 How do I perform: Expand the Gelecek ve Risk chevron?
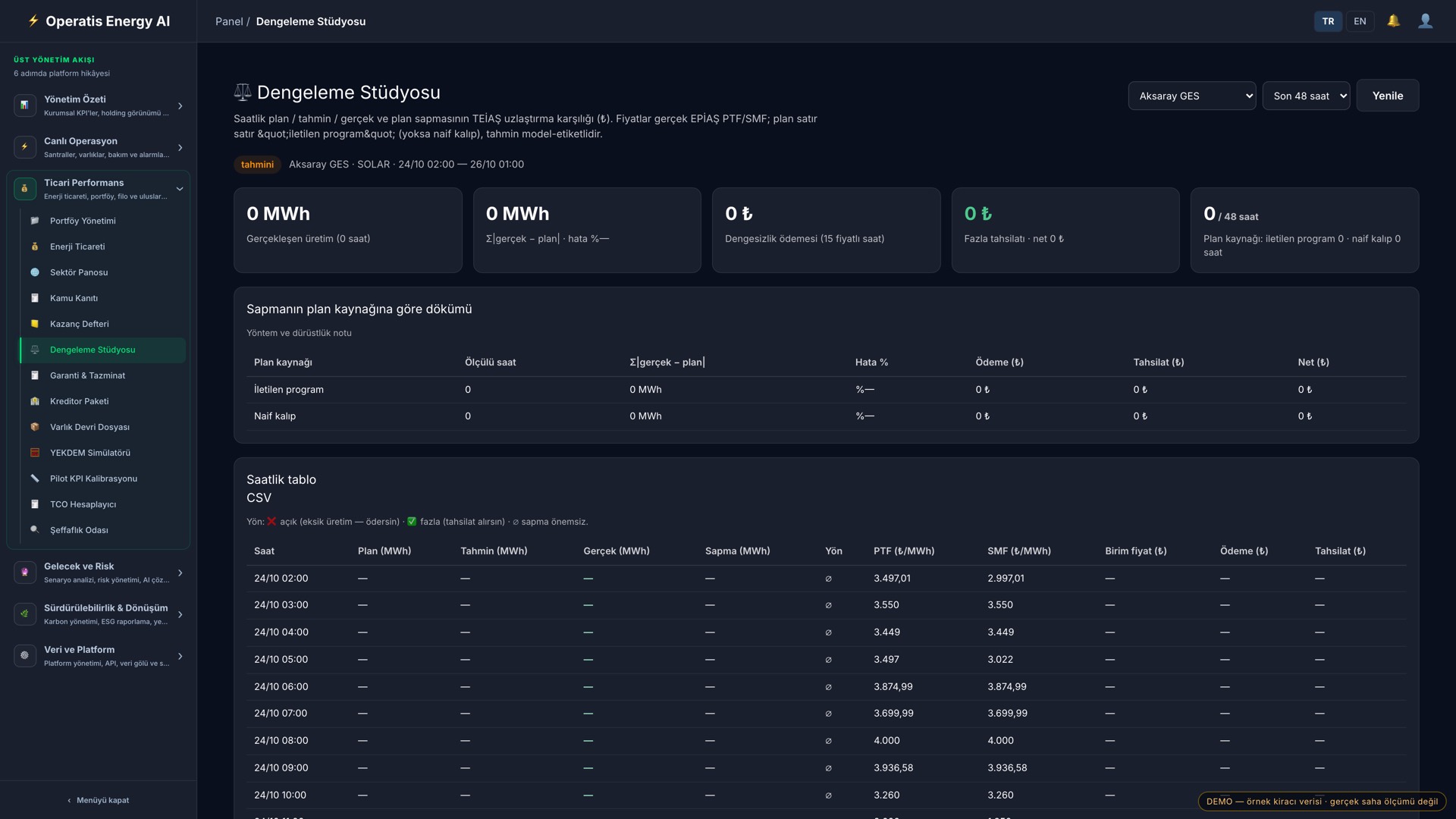point(180,573)
